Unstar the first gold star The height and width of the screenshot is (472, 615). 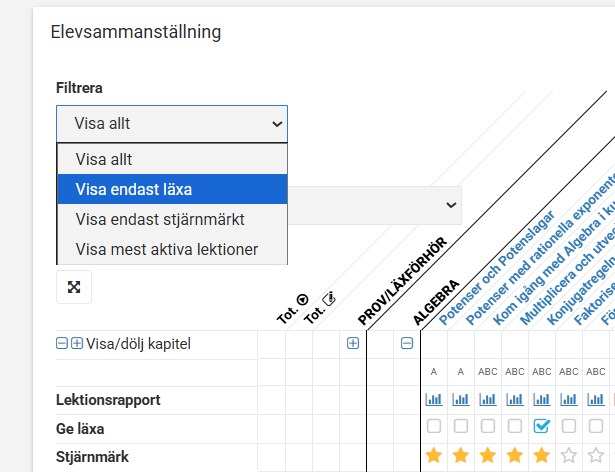point(434,456)
